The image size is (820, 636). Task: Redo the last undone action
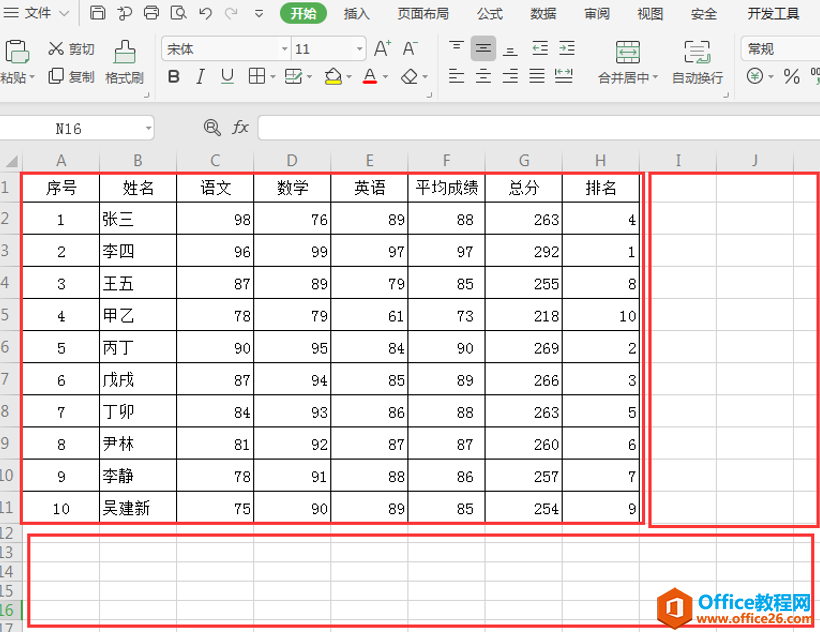tap(232, 13)
